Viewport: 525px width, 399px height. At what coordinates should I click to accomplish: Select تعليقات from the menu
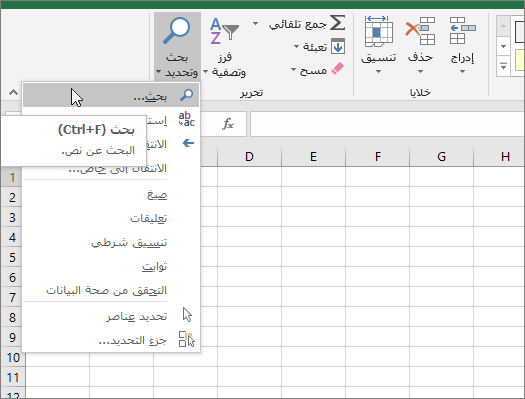(111, 218)
